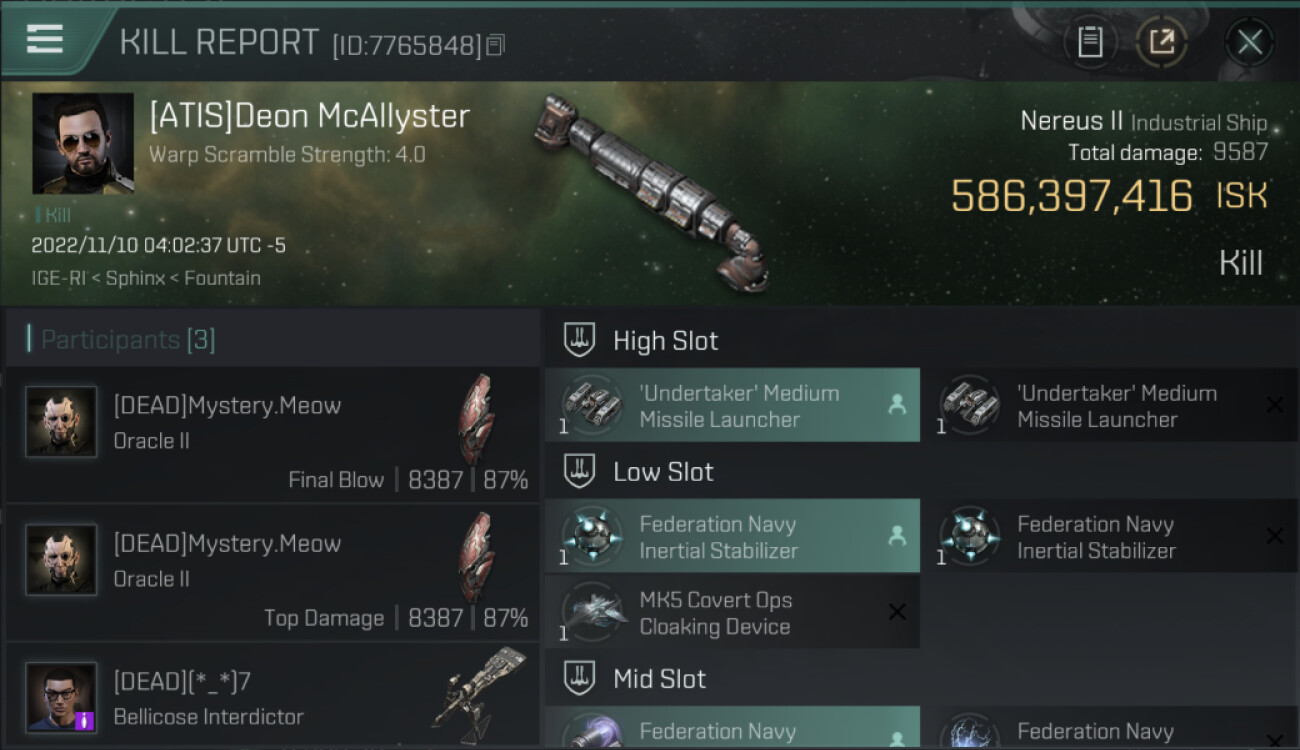Collapse the High Slot section
1300x750 pixels.
pos(921,341)
